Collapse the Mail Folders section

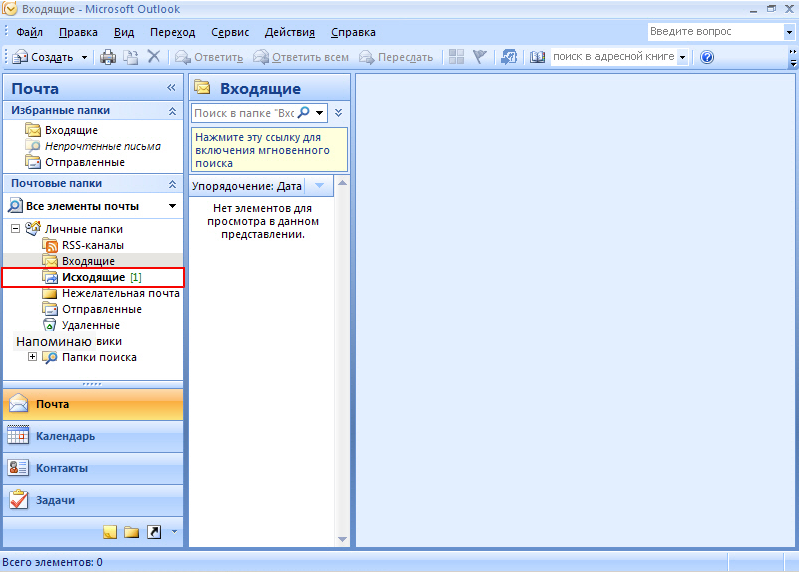(x=172, y=184)
